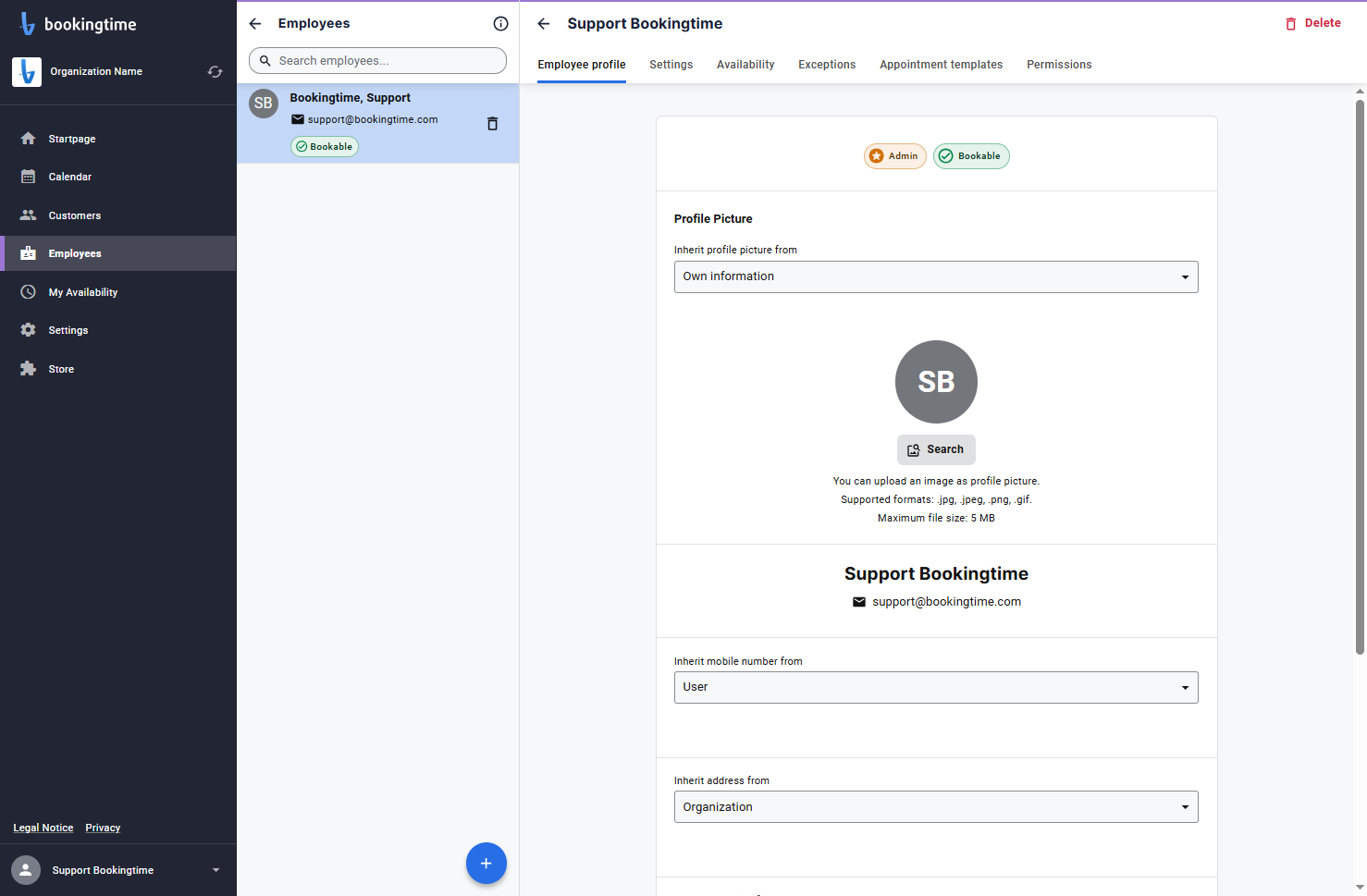Screen dimensions: 1367x896
Task: Click the red Delete button
Action: [x=1313, y=23]
